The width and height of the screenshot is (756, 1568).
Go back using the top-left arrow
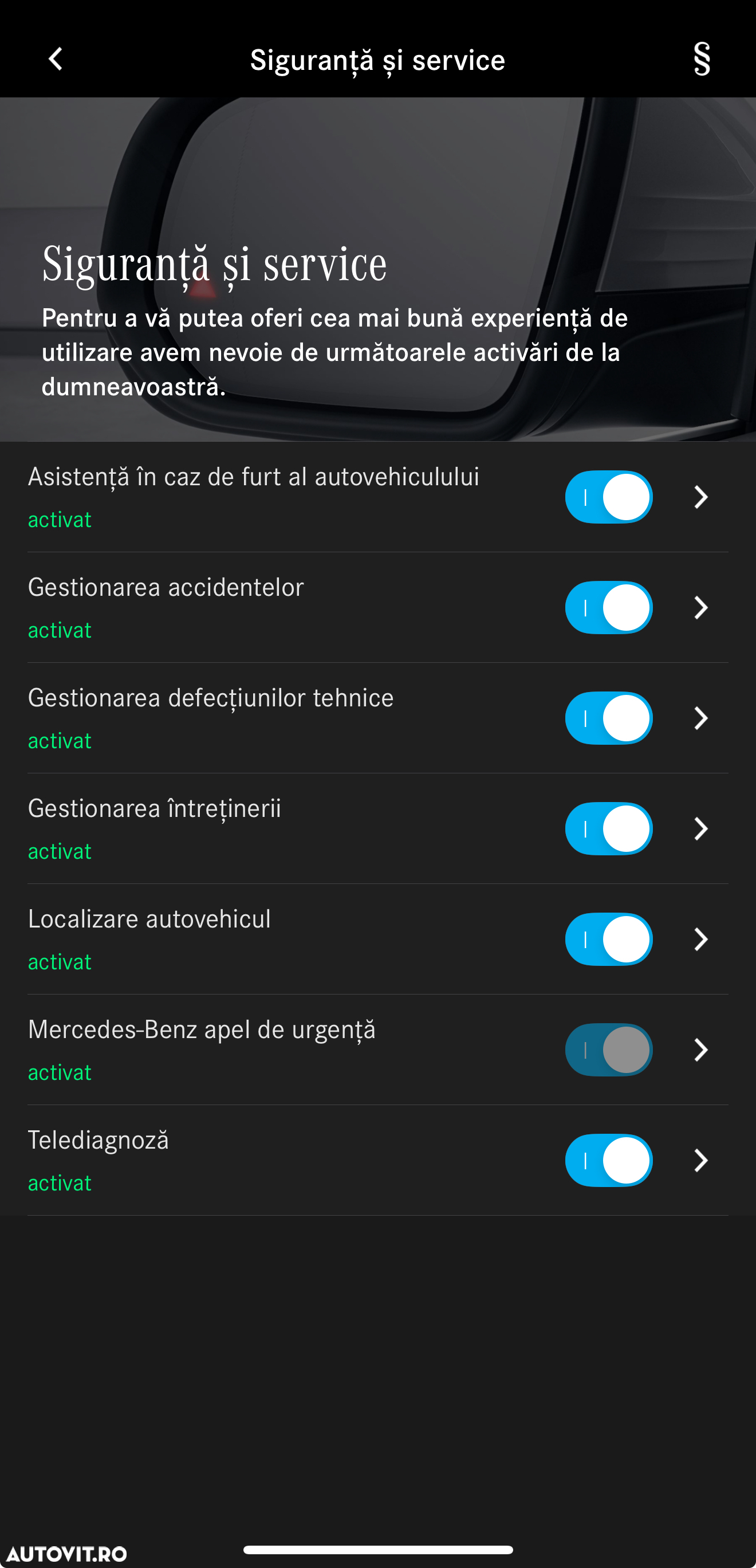click(x=56, y=59)
